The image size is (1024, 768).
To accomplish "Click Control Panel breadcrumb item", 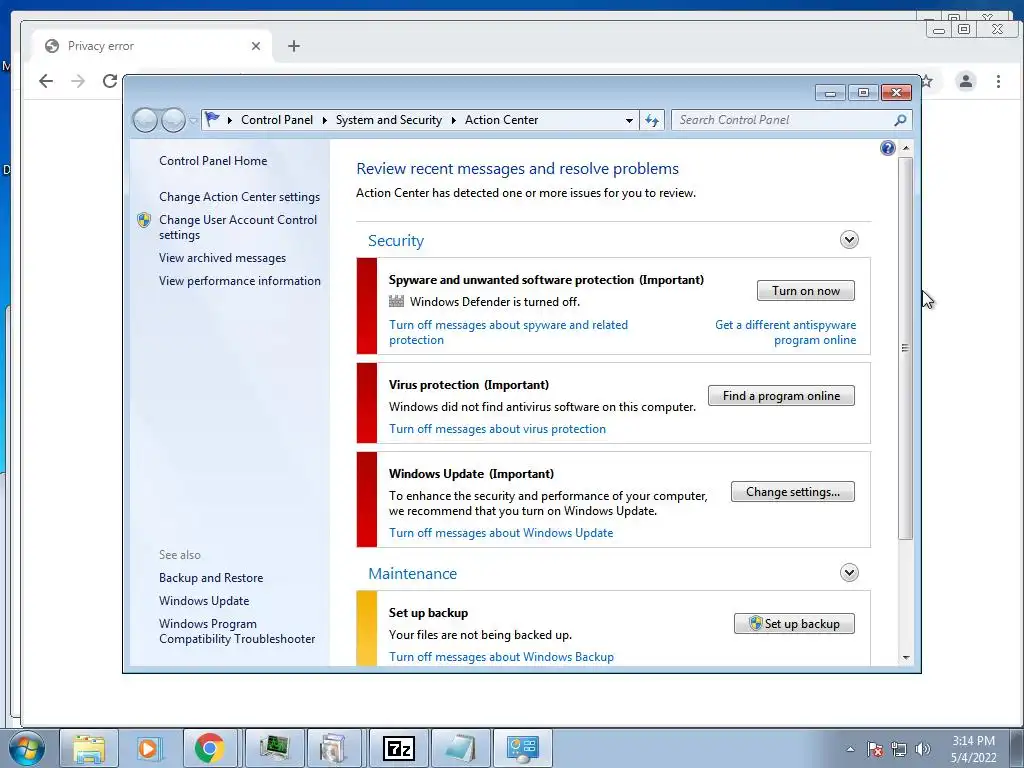I will click(x=277, y=120).
